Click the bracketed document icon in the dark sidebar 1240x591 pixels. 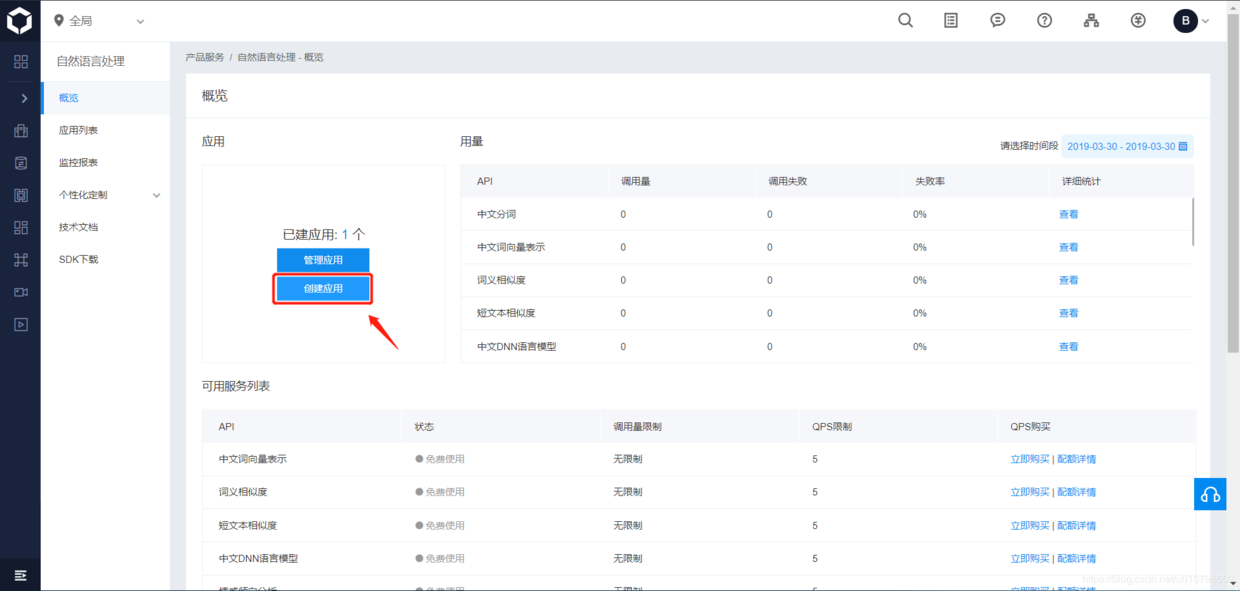click(x=20, y=195)
